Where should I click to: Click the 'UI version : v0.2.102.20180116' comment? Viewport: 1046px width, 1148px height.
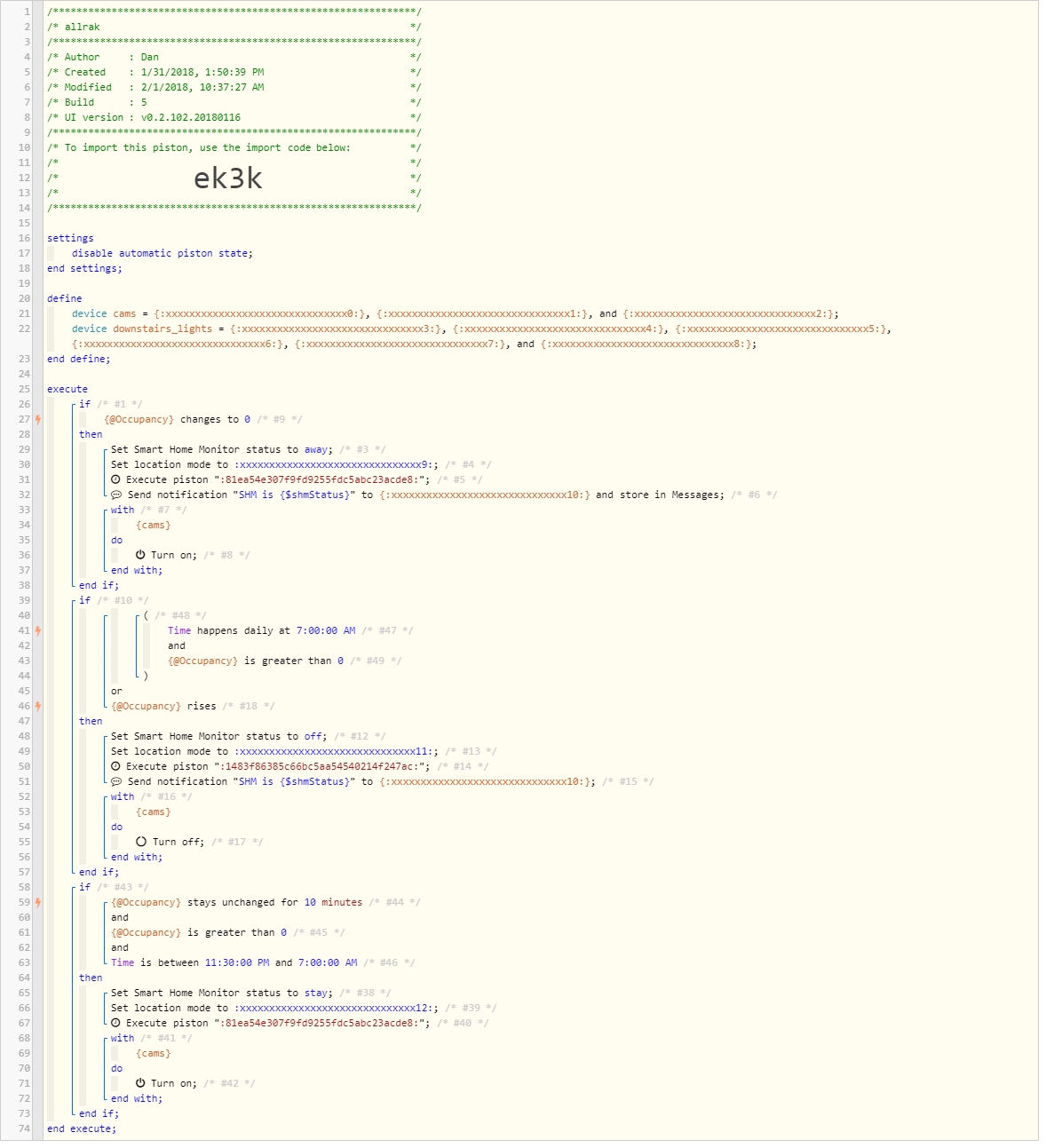tap(234, 117)
